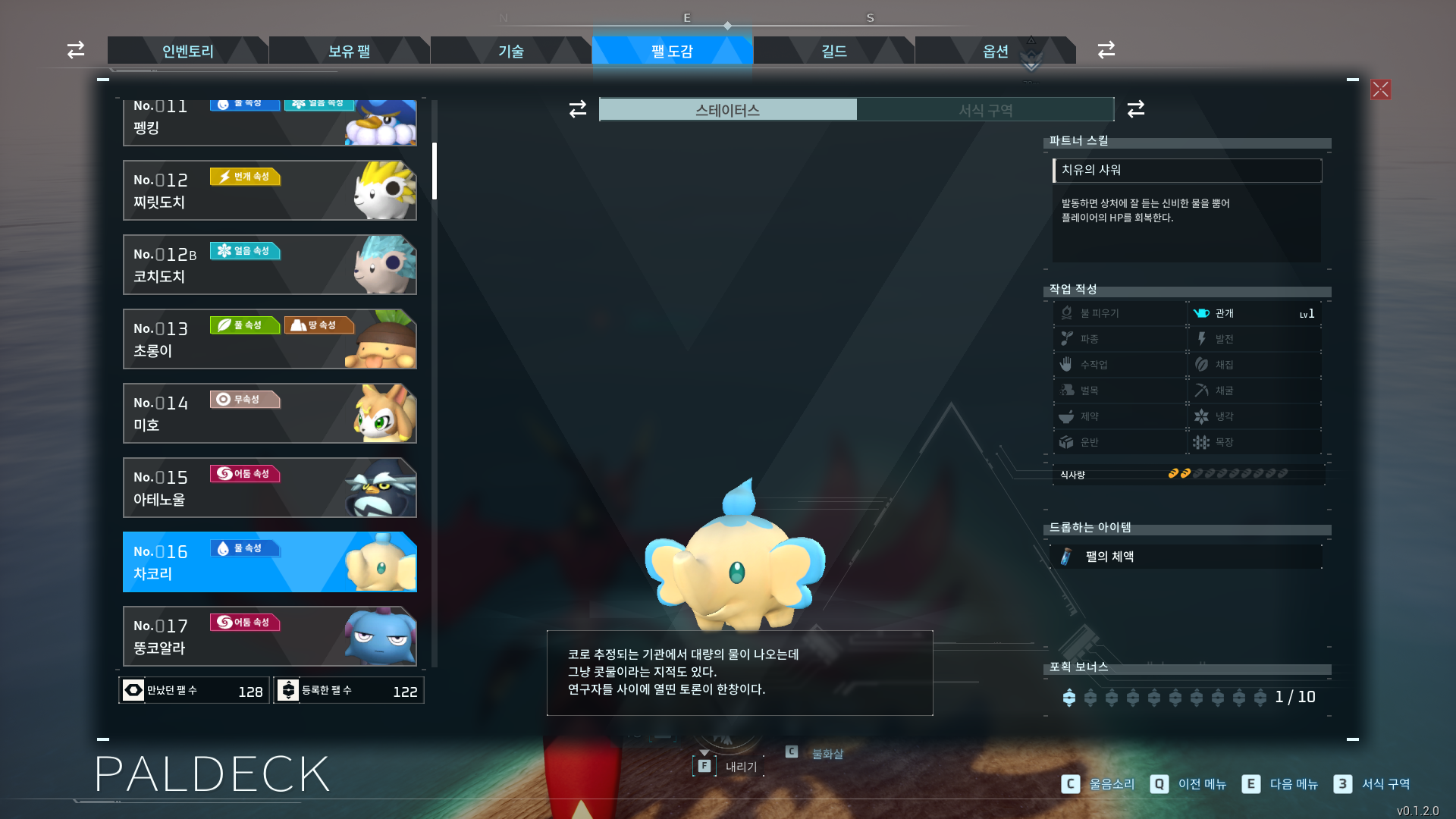The image size is (1456, 819).
Task: Click the 운반 transport work icon
Action: click(1066, 441)
